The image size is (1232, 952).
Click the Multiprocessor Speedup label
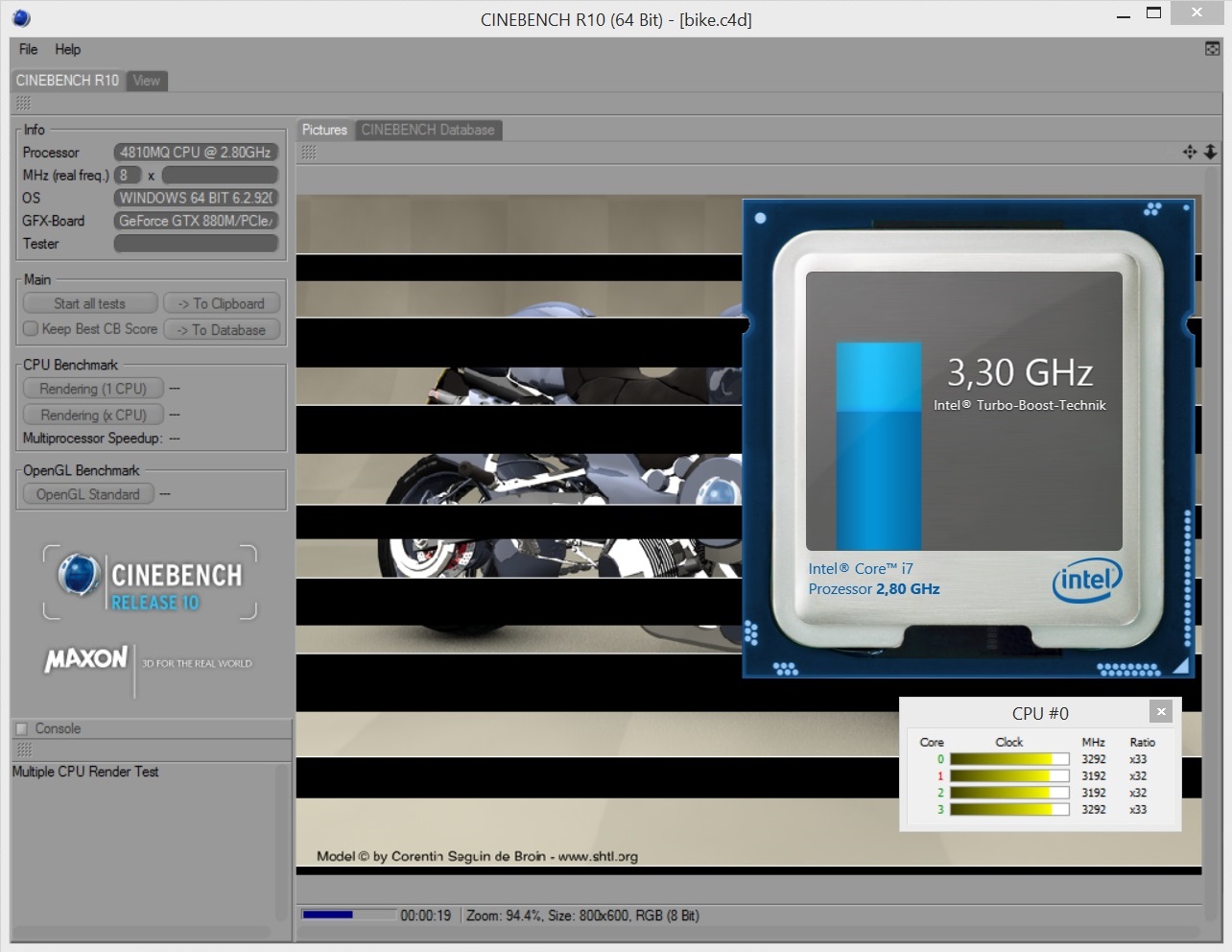(92, 439)
